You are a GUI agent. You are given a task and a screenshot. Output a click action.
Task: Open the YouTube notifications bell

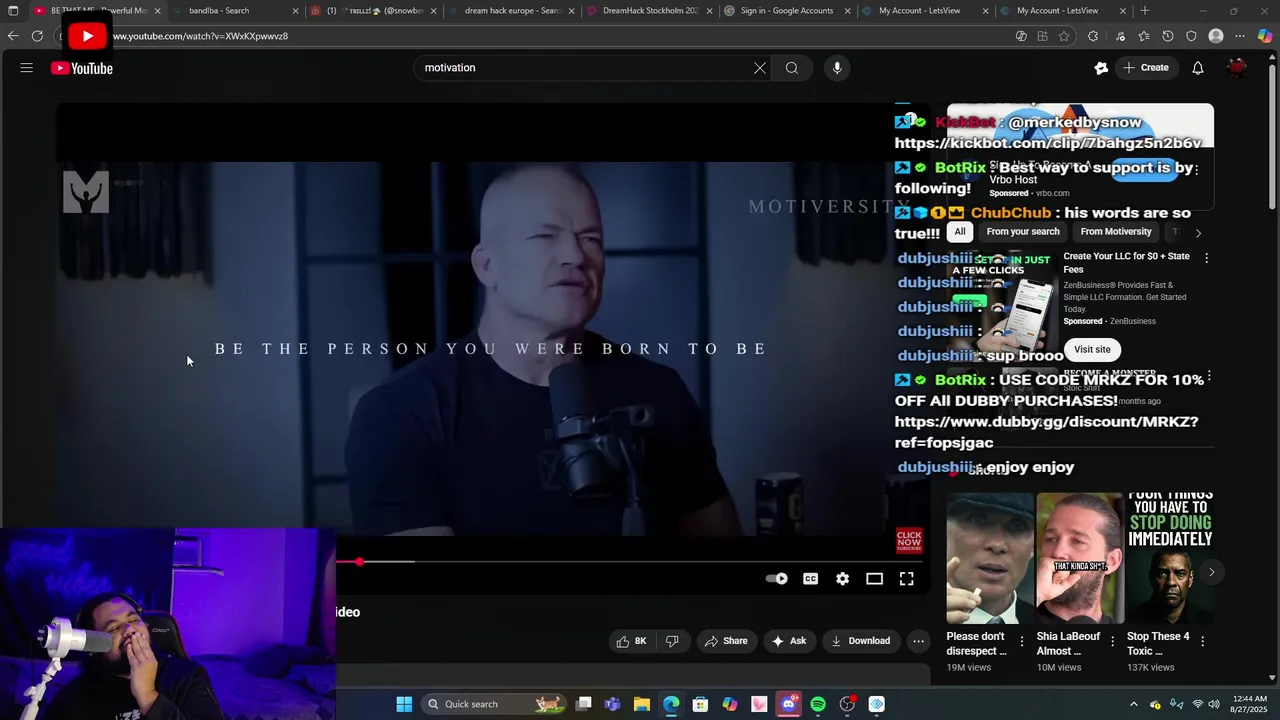coord(1198,68)
